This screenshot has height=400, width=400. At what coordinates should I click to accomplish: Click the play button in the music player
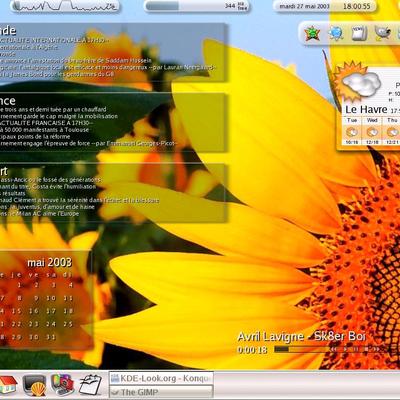(x=345, y=349)
